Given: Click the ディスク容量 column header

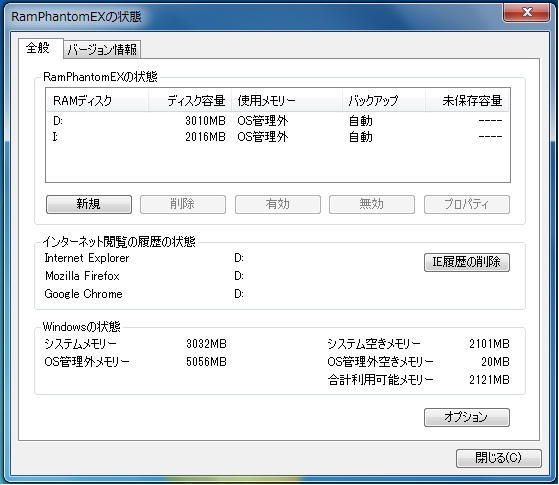Looking at the screenshot, I should point(190,101).
